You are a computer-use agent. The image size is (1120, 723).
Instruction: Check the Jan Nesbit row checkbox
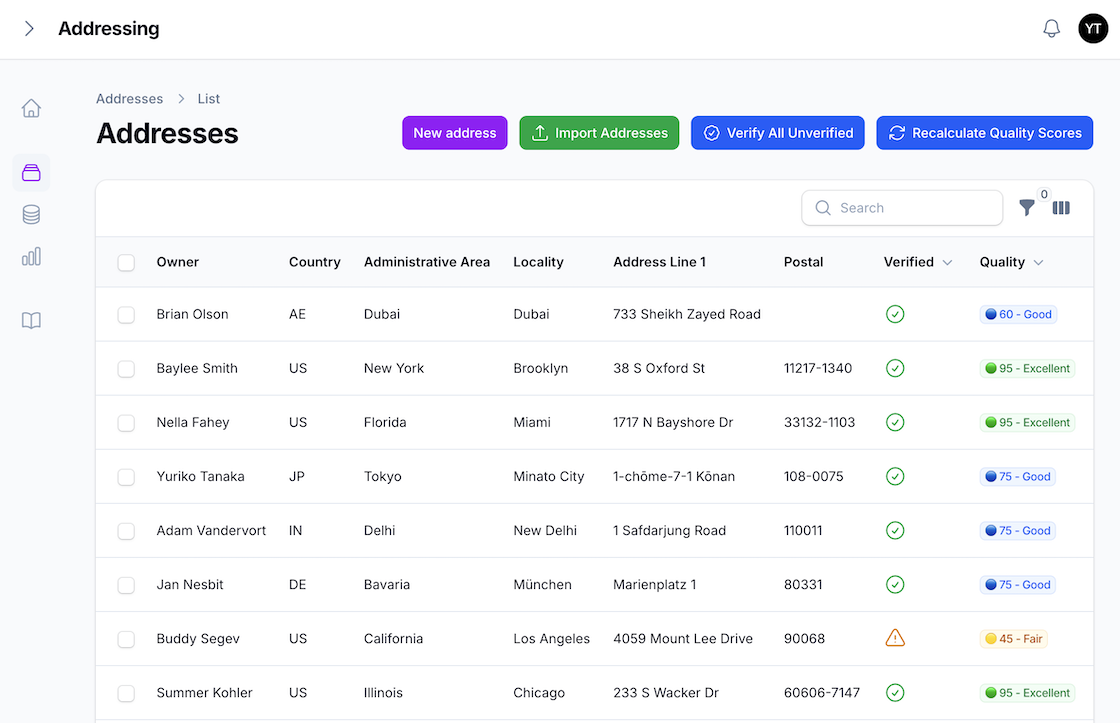(x=126, y=584)
